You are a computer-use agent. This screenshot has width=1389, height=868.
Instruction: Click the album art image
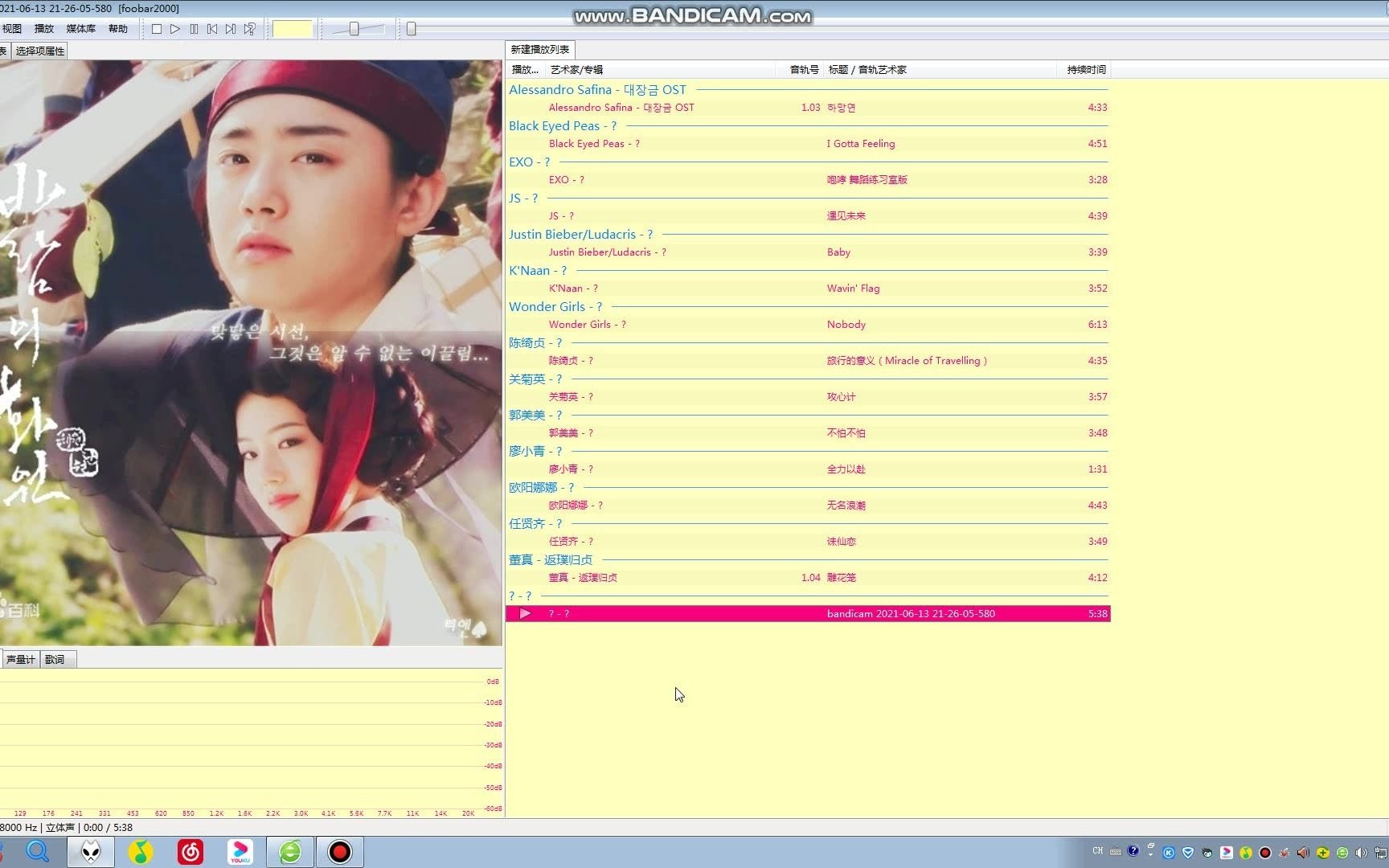point(251,353)
